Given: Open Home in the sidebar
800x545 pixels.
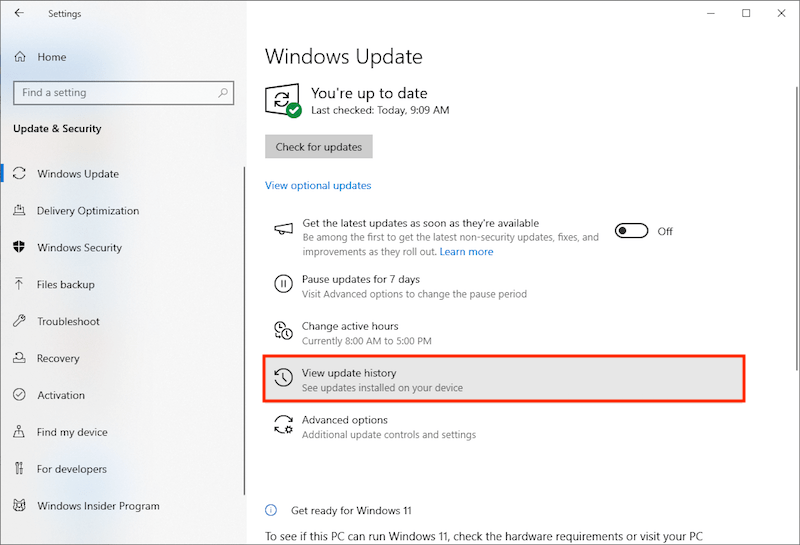Looking at the screenshot, I should (x=52, y=57).
